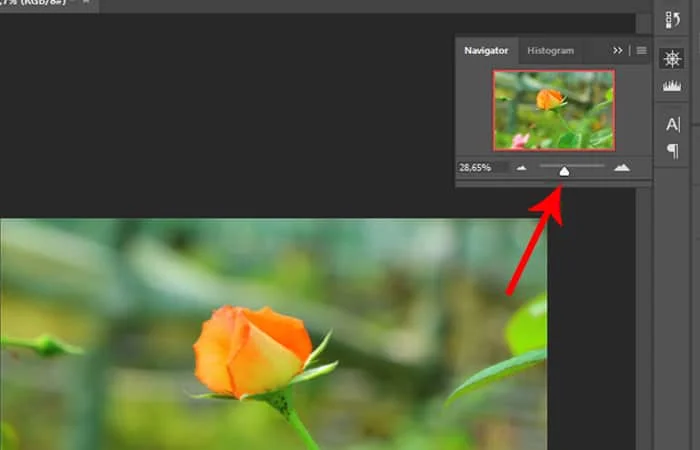Toggle the Navigator panel ship-wheel icon
Screen dimensions: 700x450
click(672, 58)
